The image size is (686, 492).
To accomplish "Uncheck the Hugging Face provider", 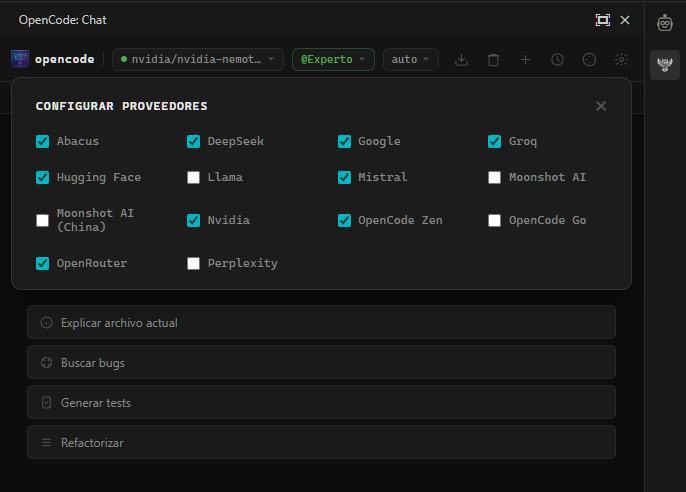I will (42, 177).
